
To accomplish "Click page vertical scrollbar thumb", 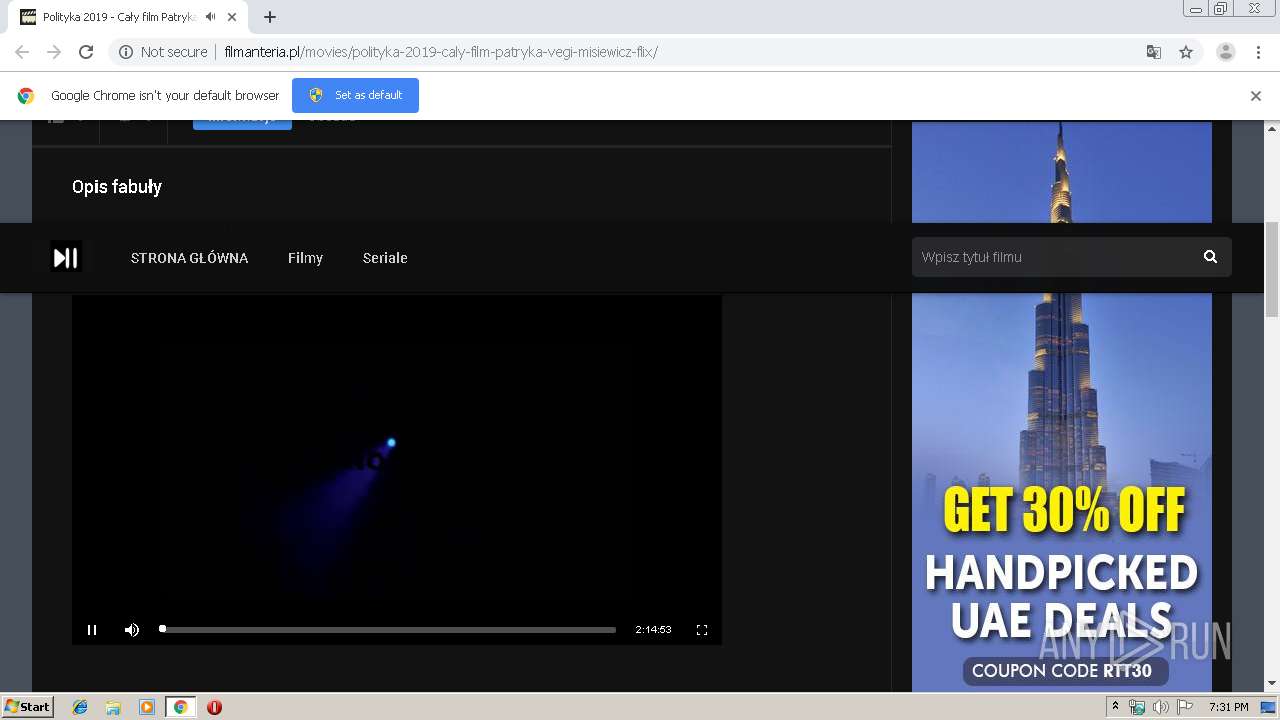I will click(1272, 270).
